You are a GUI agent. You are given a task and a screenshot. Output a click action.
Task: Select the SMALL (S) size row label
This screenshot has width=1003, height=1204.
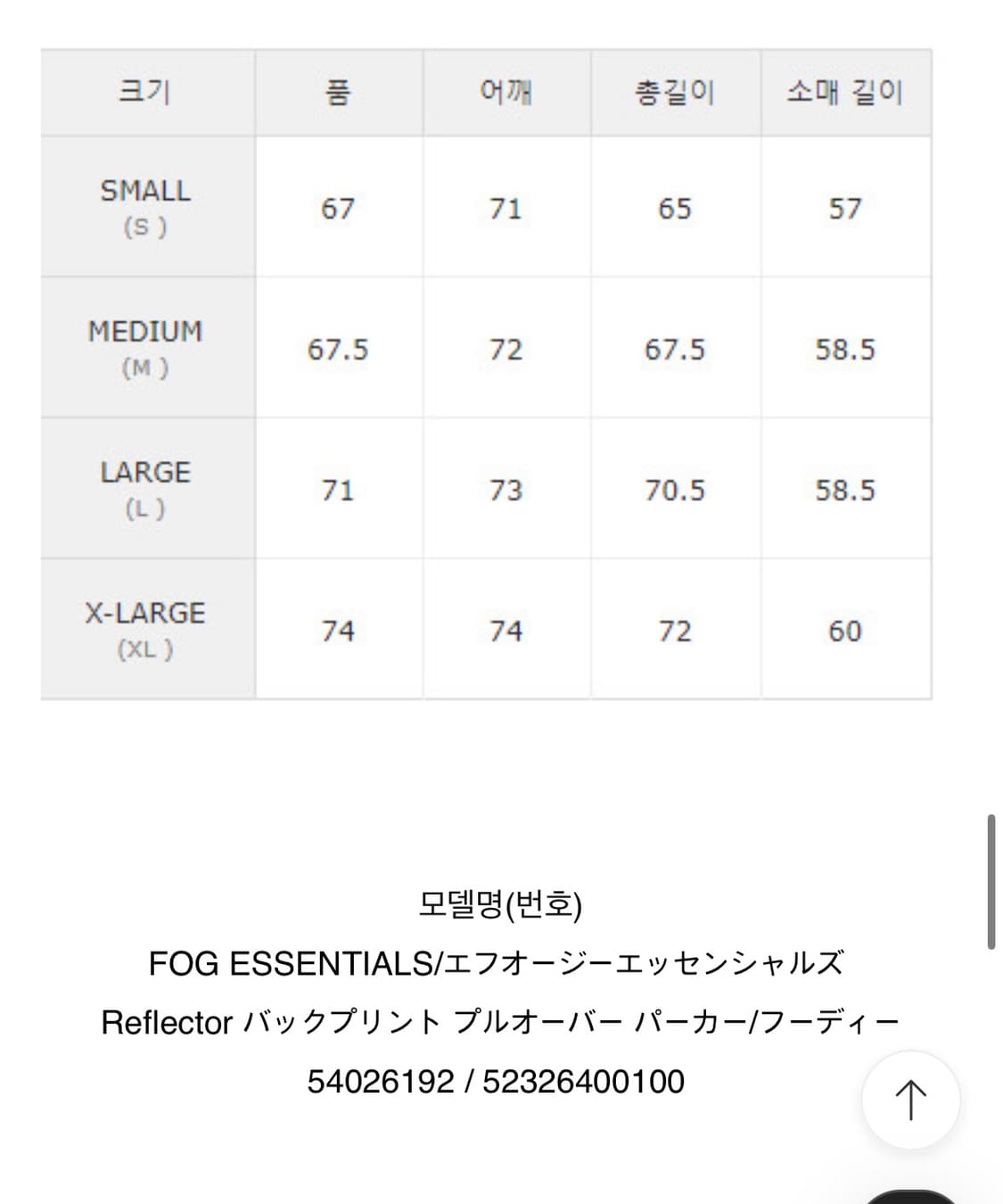tap(145, 207)
